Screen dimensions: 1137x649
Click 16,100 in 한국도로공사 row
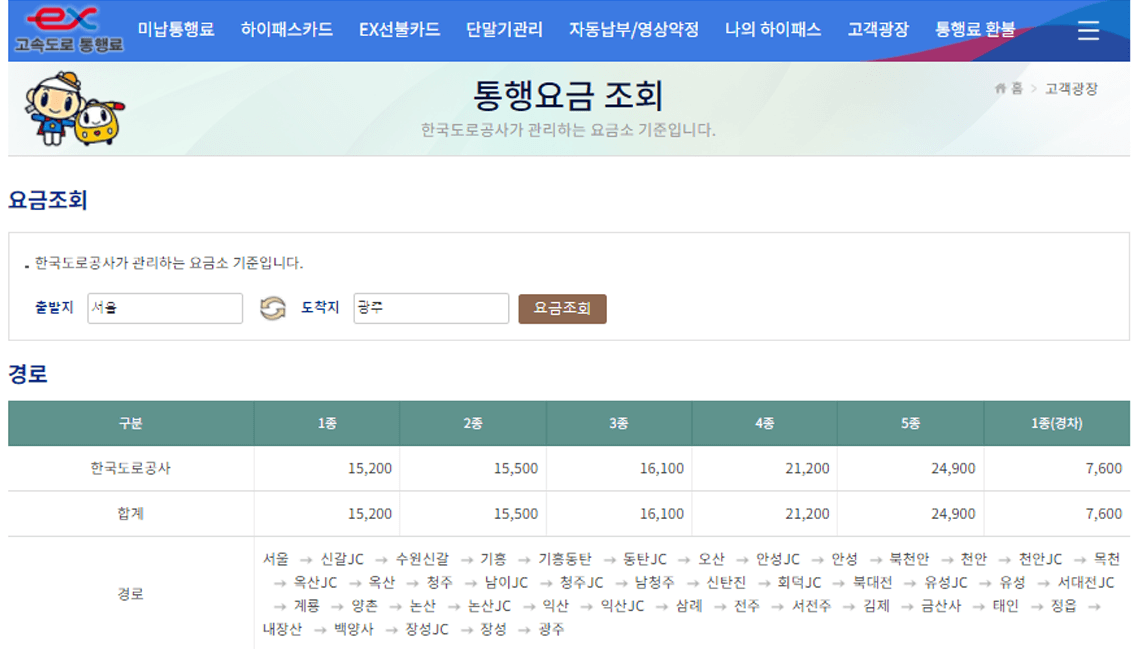661,468
